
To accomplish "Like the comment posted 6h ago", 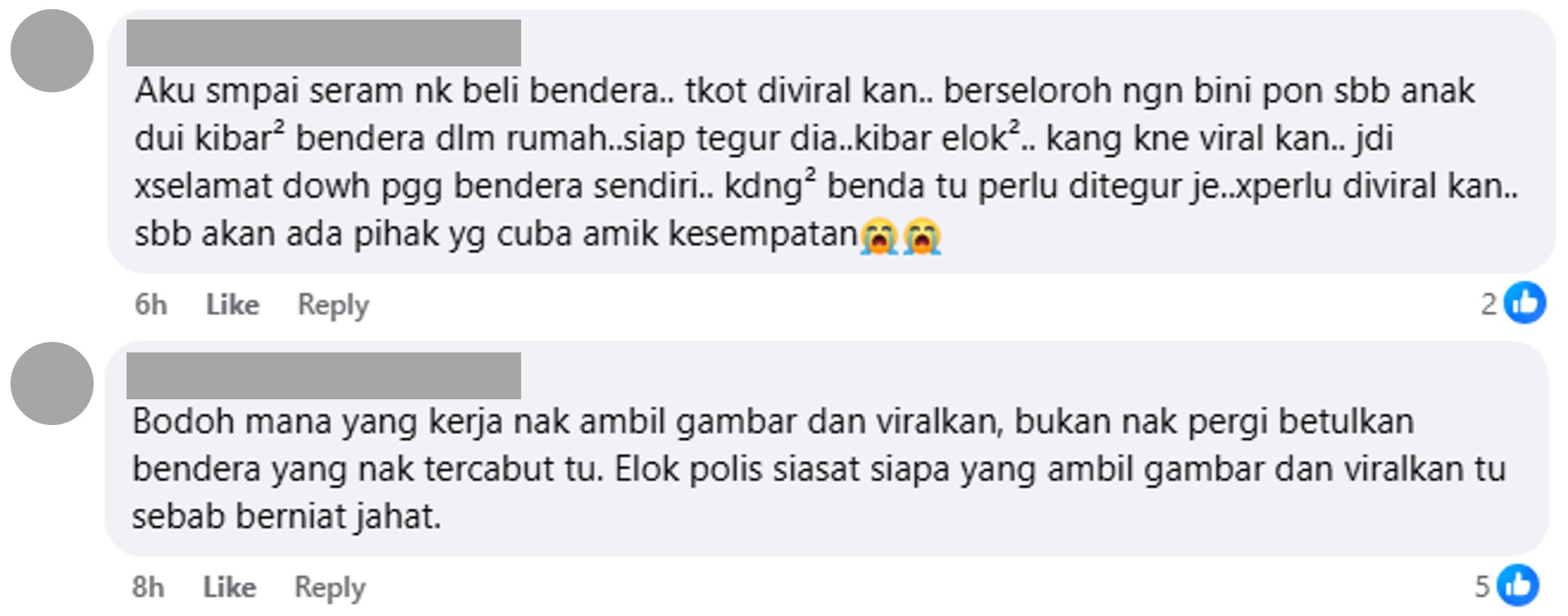I will pyautogui.click(x=232, y=305).
